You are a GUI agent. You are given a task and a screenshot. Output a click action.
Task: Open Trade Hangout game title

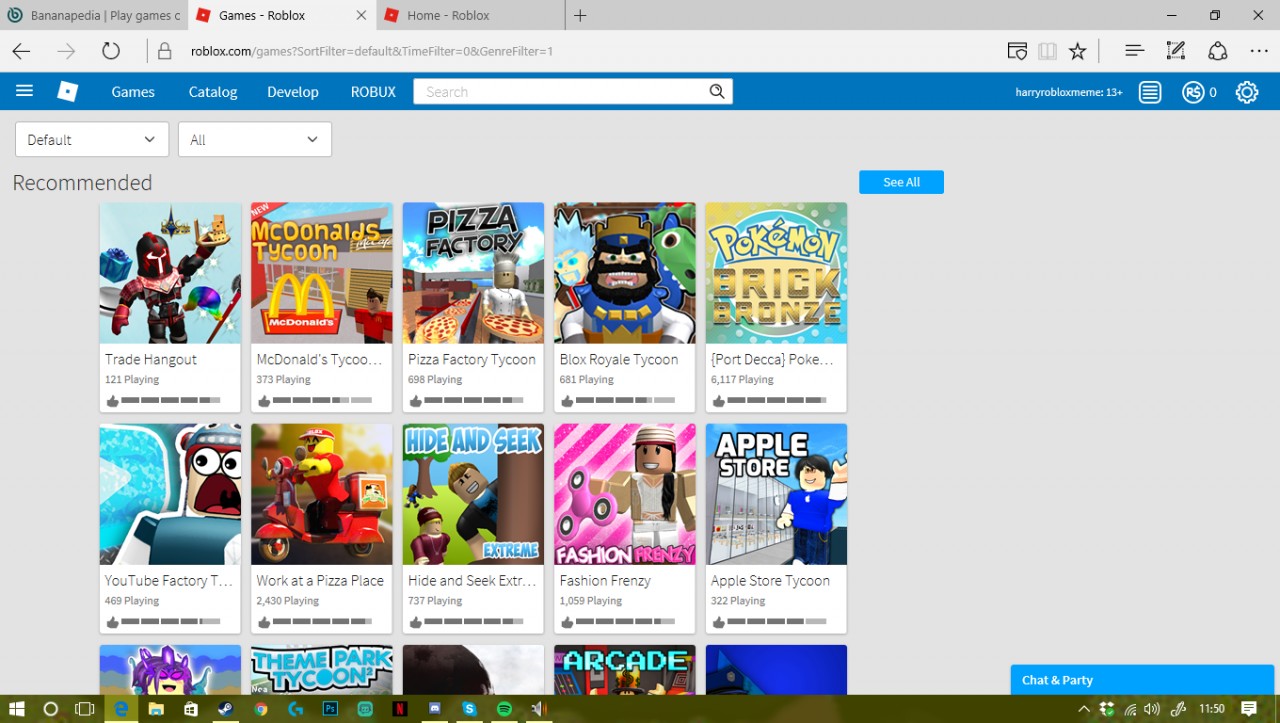[x=151, y=359]
